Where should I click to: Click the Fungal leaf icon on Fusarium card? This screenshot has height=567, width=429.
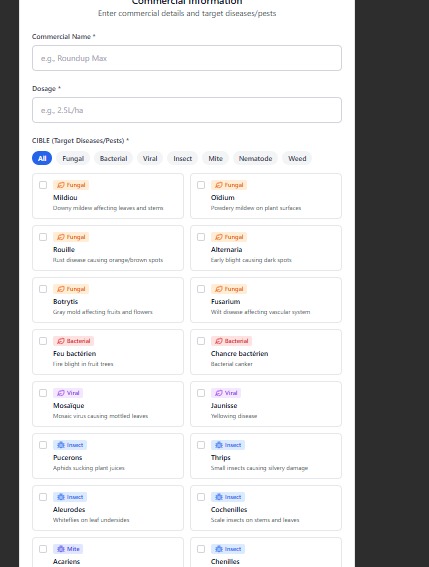pos(219,289)
